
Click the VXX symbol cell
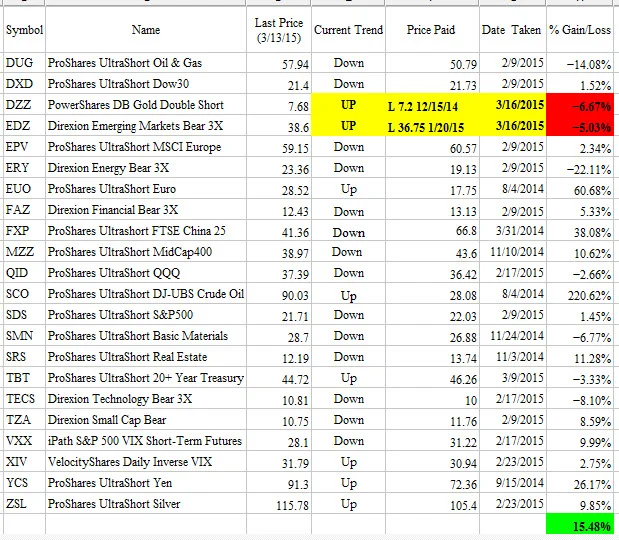[24, 441]
